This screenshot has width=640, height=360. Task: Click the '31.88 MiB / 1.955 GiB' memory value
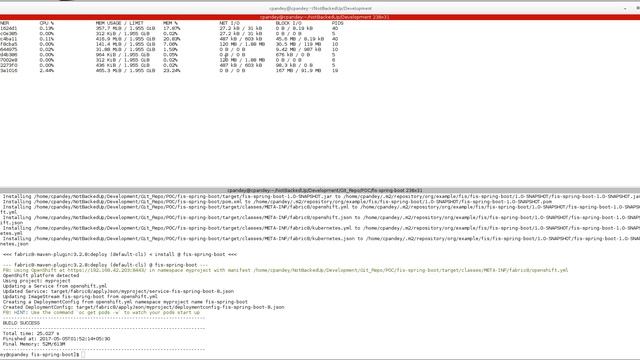point(125,49)
